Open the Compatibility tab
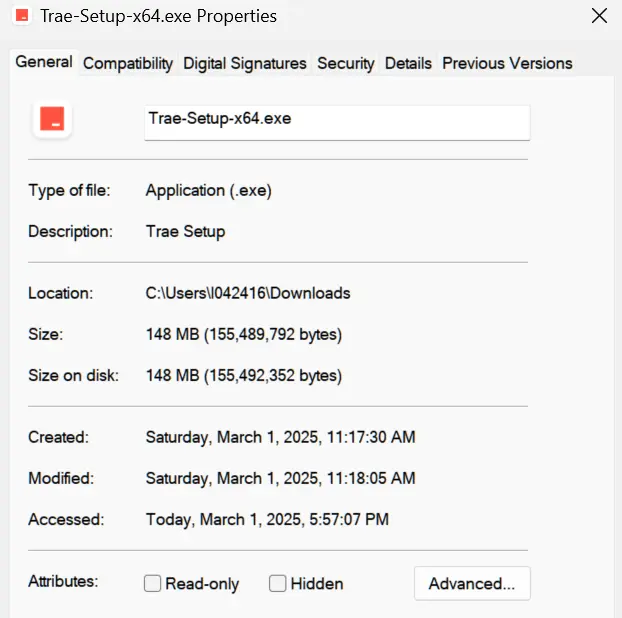This screenshot has height=618, width=622. tap(128, 63)
